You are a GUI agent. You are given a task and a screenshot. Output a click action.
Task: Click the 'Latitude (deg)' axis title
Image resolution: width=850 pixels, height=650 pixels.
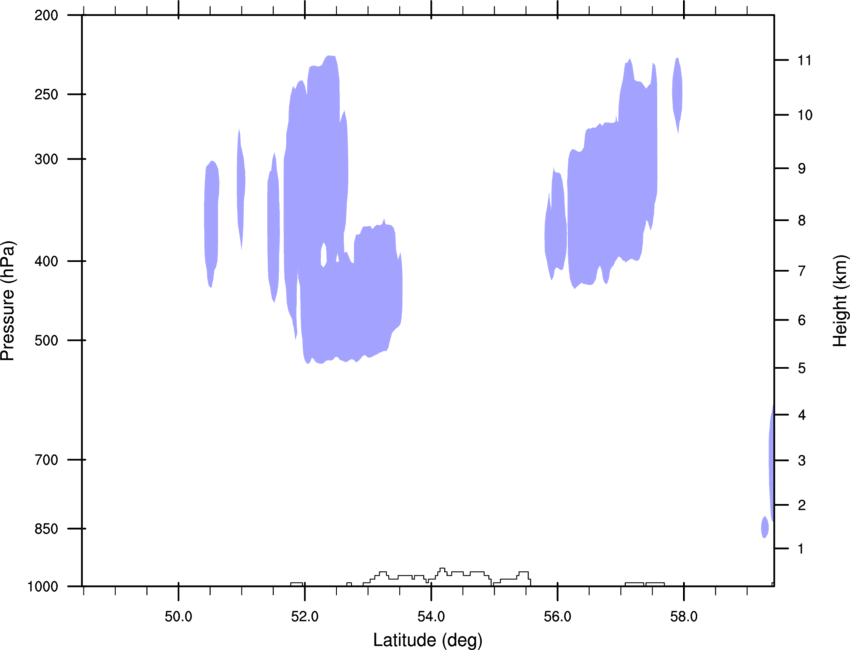428,640
